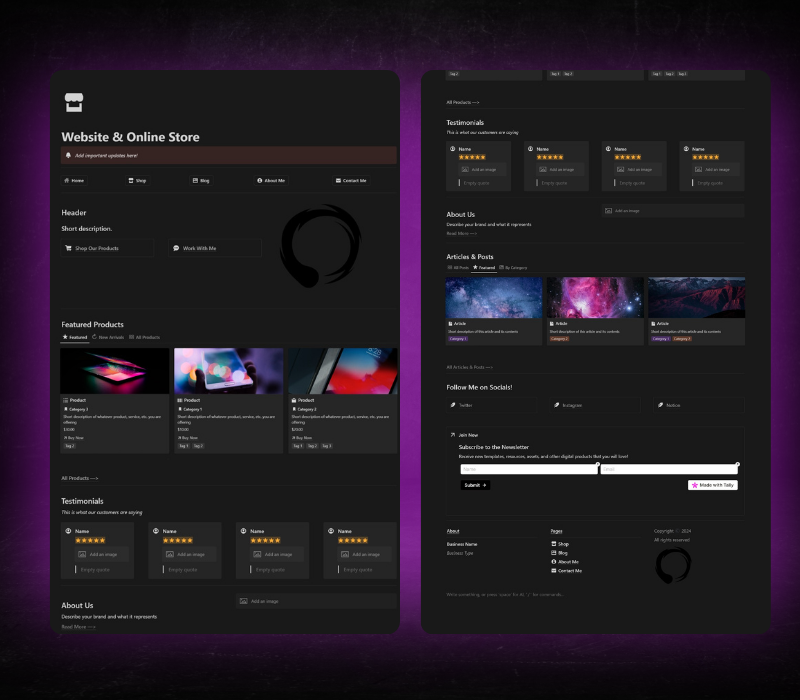Open the Shop link in footer Pages
Screen dimensions: 800x700
pos(560,544)
